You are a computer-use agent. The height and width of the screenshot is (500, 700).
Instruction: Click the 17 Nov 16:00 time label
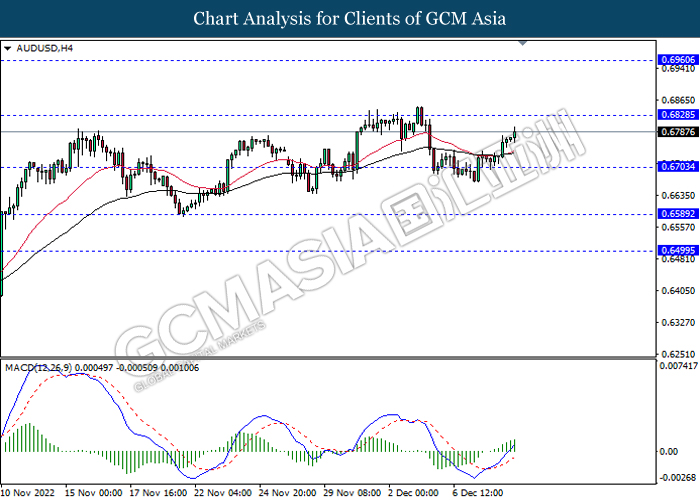click(x=158, y=493)
